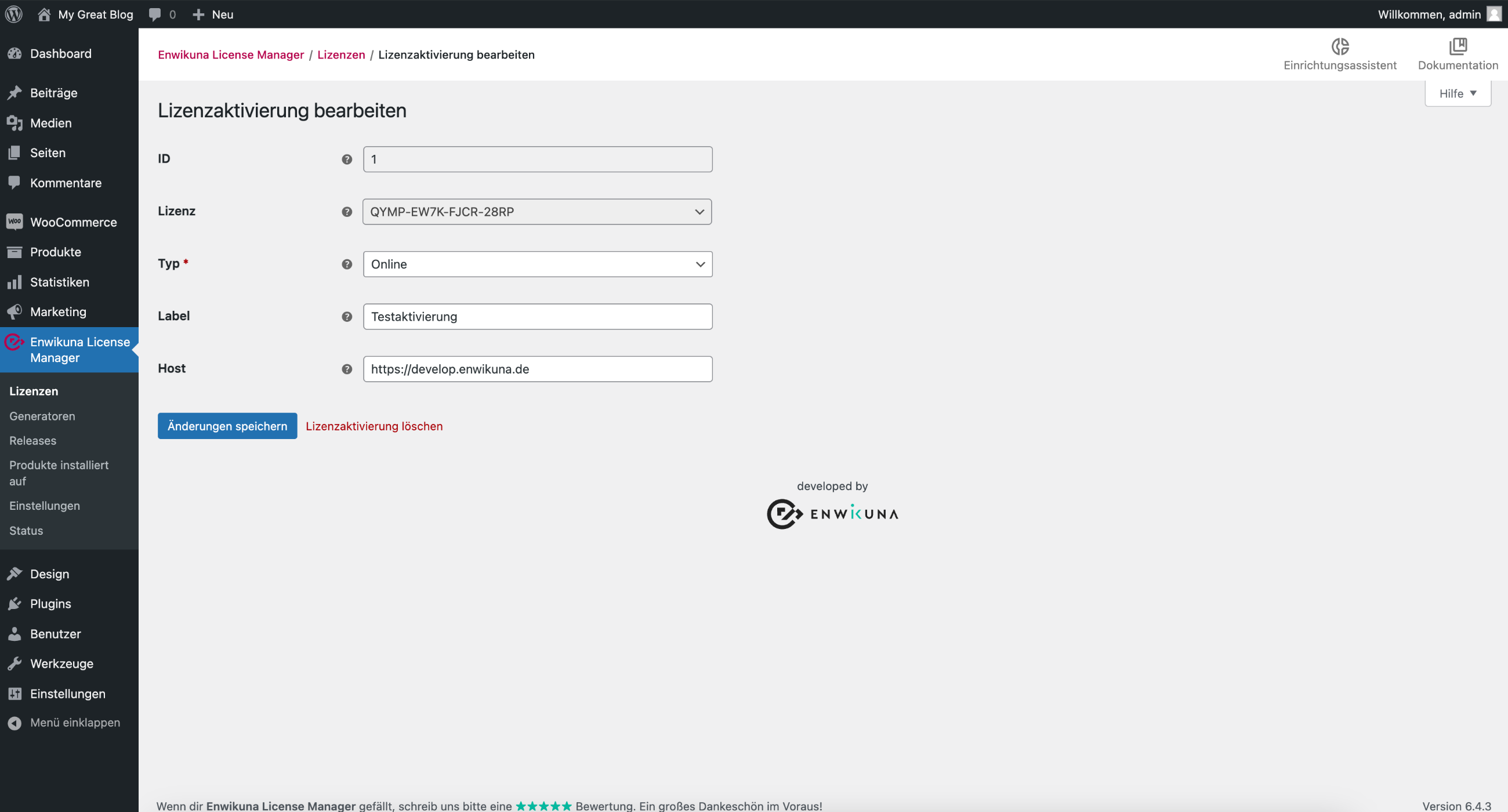Click the Einstellungen sliders icon in main menu
The width and height of the screenshot is (1508, 812).
(14, 694)
